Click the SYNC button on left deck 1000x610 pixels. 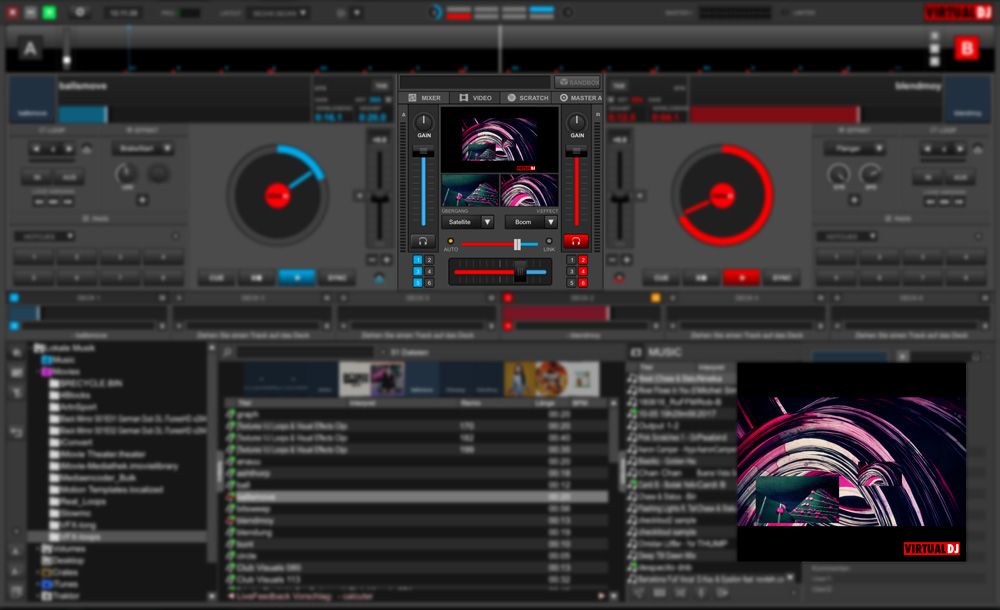tap(337, 278)
